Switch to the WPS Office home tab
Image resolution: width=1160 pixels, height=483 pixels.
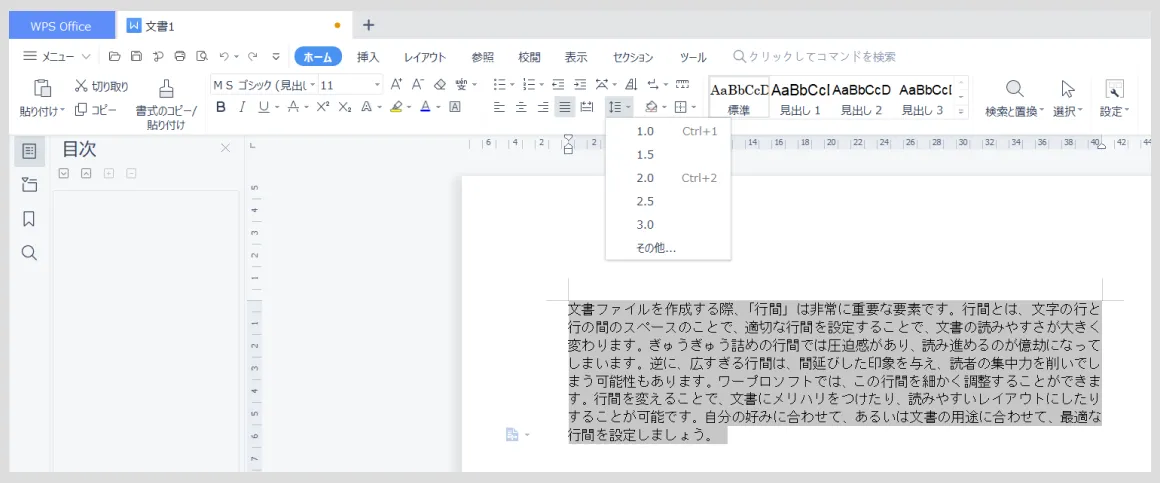61,26
